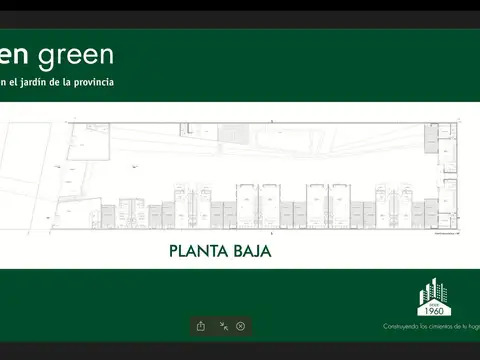
Task: Exit fullscreen with the collapse arrows icon
Action: click(224, 326)
